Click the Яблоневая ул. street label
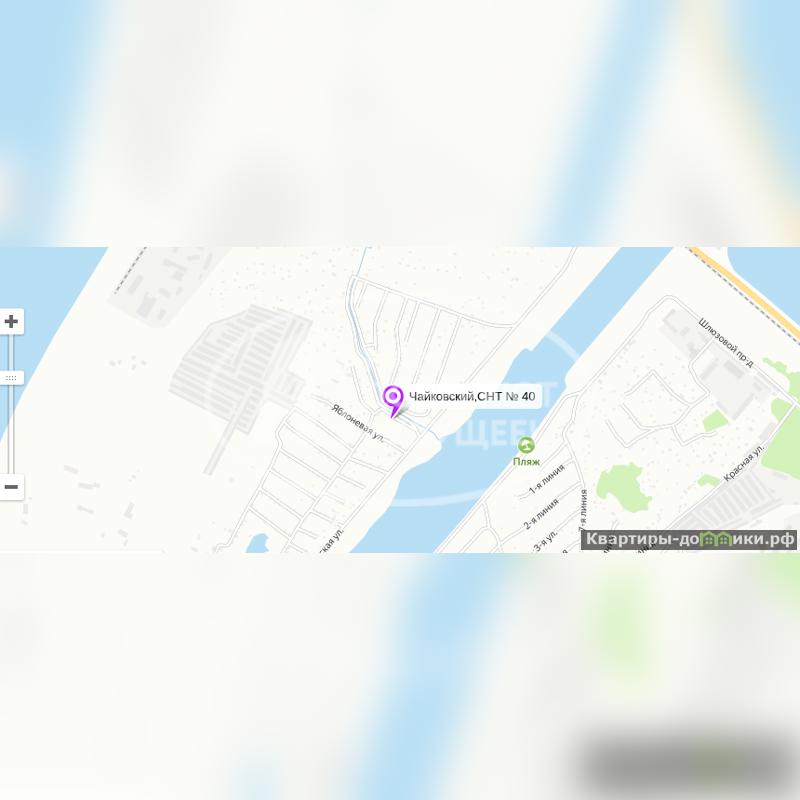 pyautogui.click(x=358, y=423)
